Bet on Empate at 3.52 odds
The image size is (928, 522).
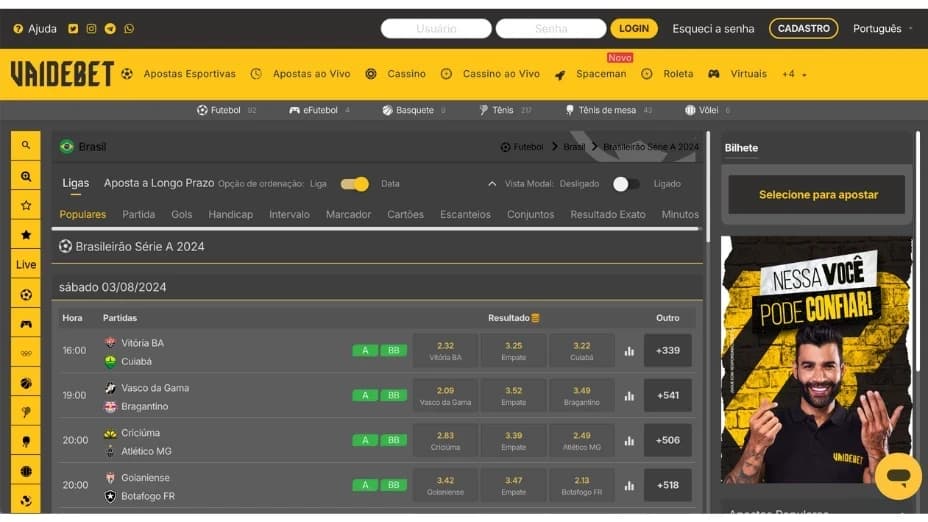(x=513, y=395)
